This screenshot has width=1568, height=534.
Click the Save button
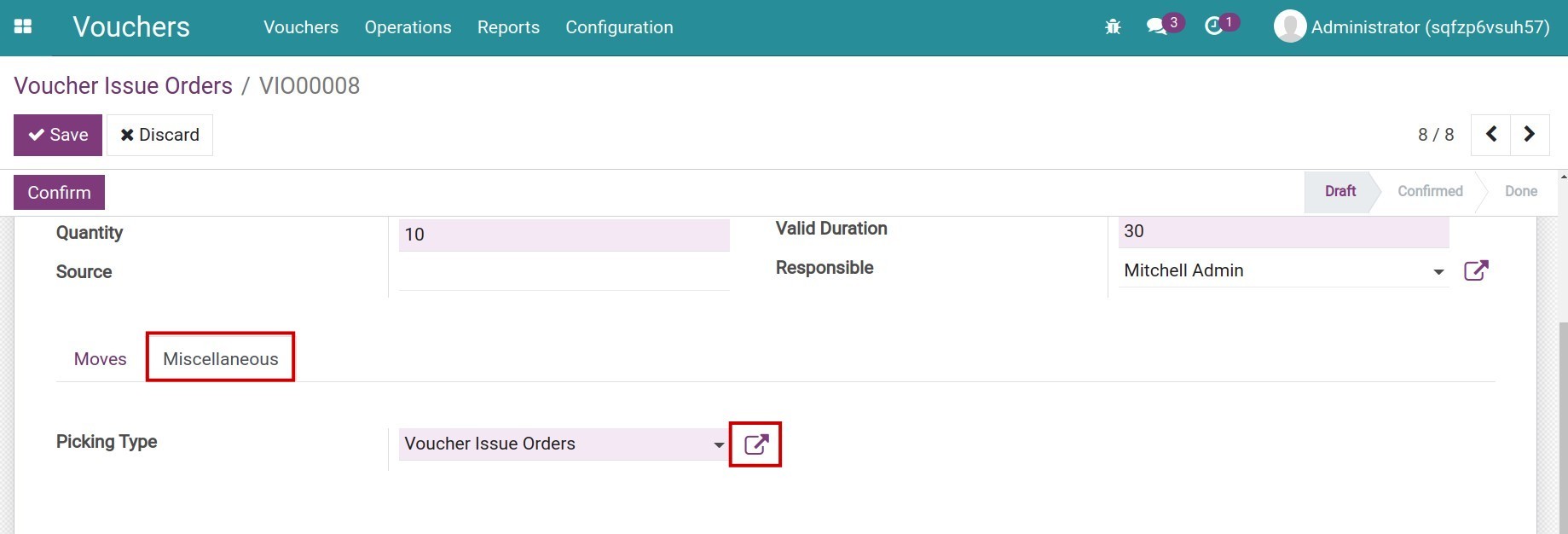click(58, 135)
